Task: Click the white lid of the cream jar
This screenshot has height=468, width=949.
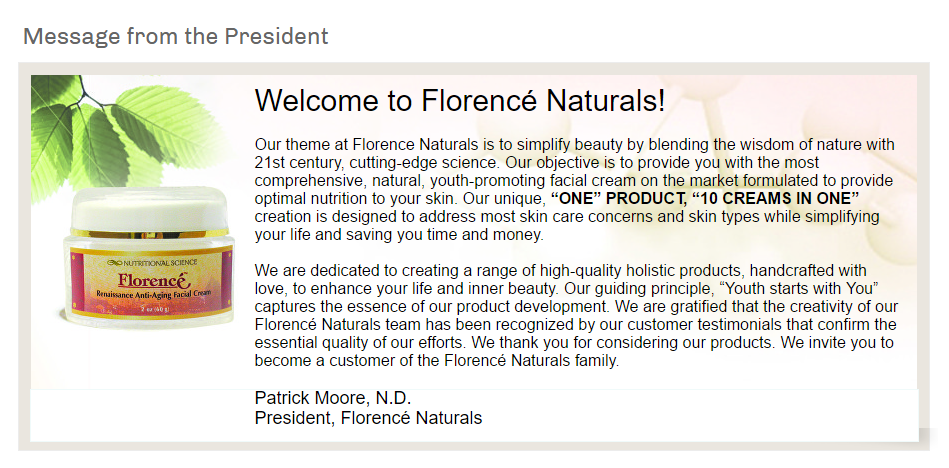Action: (x=149, y=209)
